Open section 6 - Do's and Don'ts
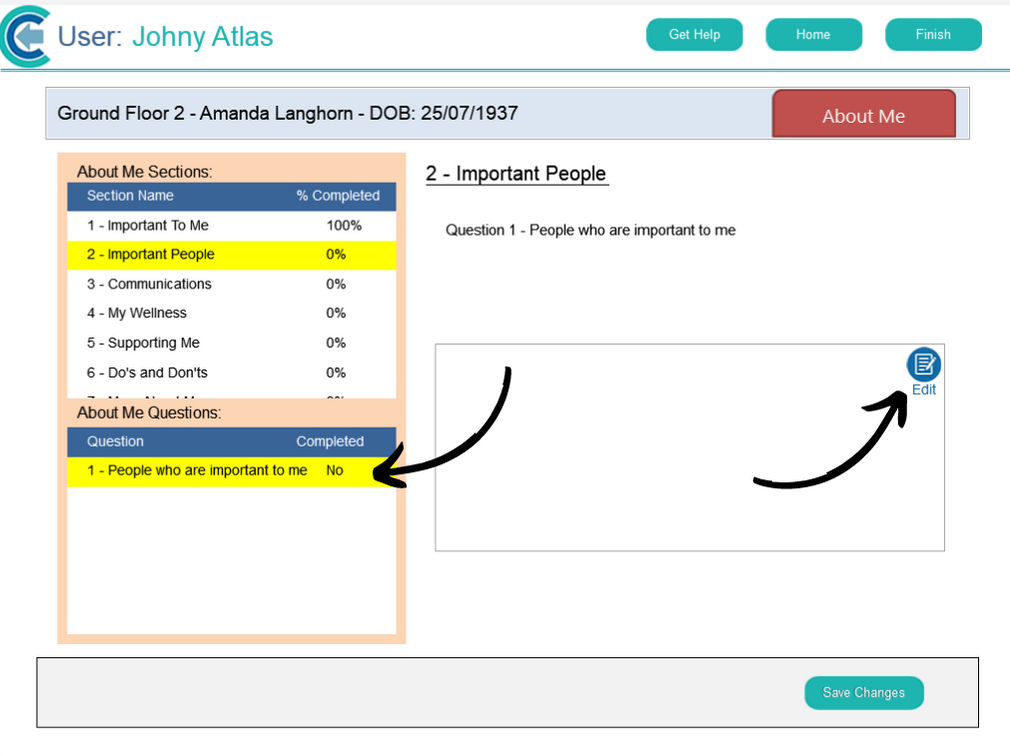 pos(147,373)
